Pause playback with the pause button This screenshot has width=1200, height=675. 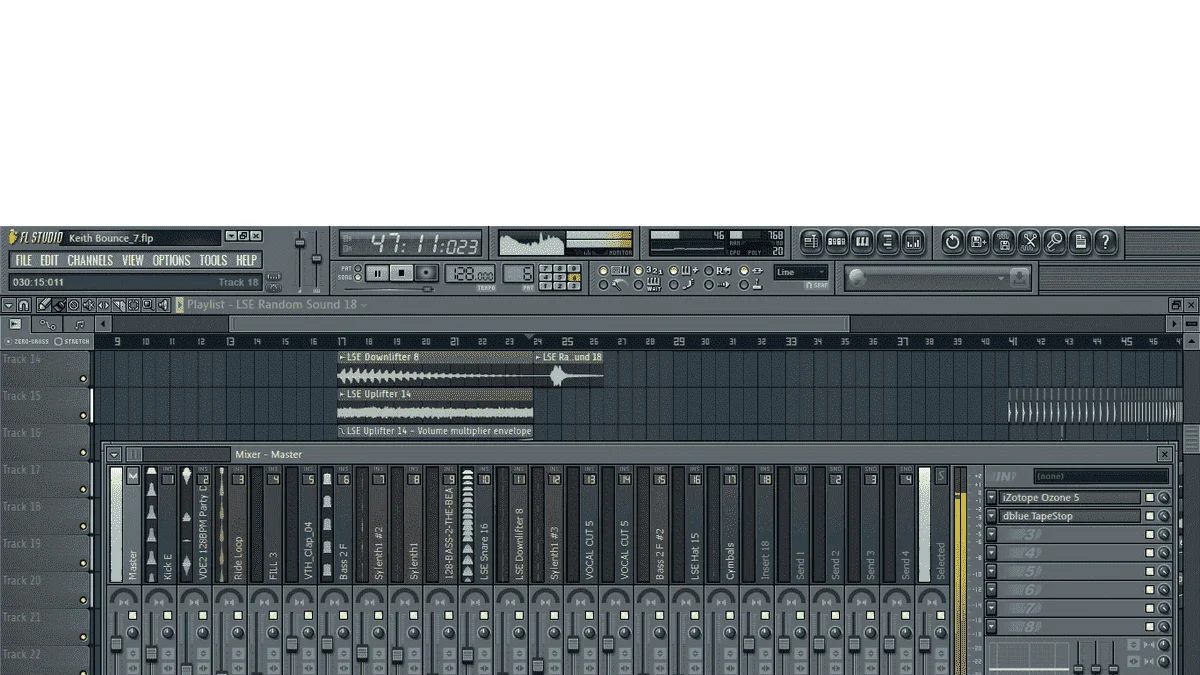377,272
